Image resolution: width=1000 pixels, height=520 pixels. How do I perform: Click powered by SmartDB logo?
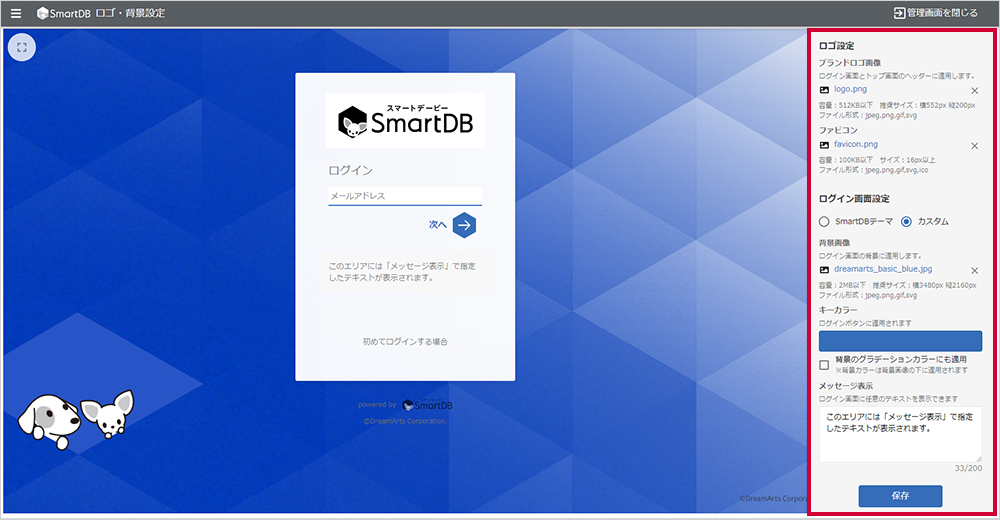(427, 405)
